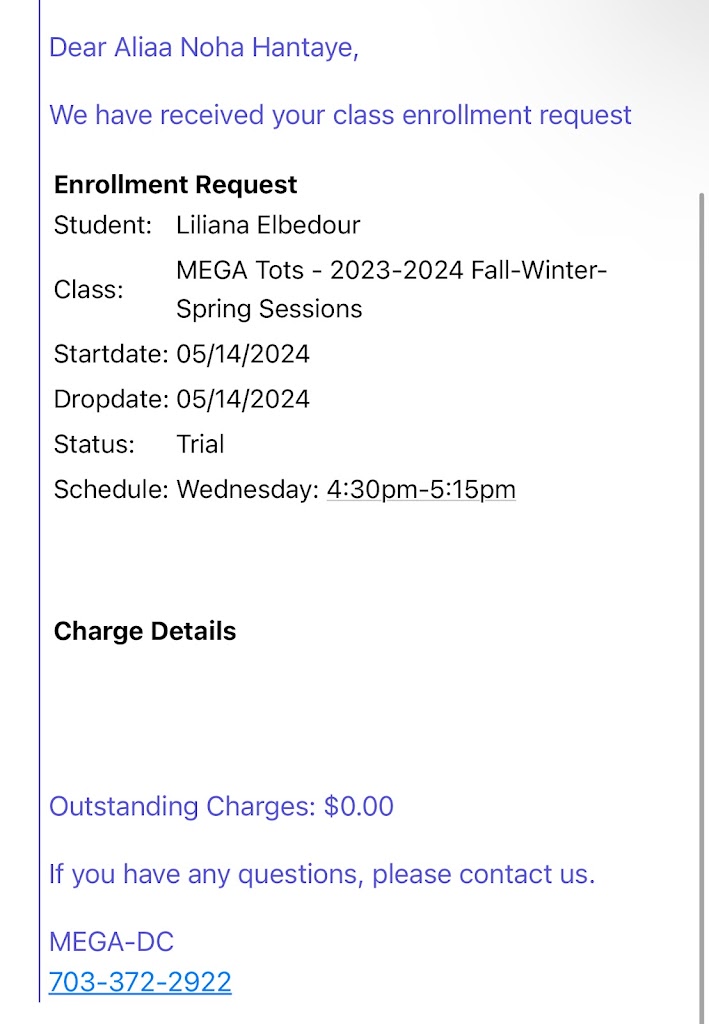Viewport: 709px width, 1024px height.
Task: Click the 'Charge Details' heading
Action: pyautogui.click(x=145, y=631)
